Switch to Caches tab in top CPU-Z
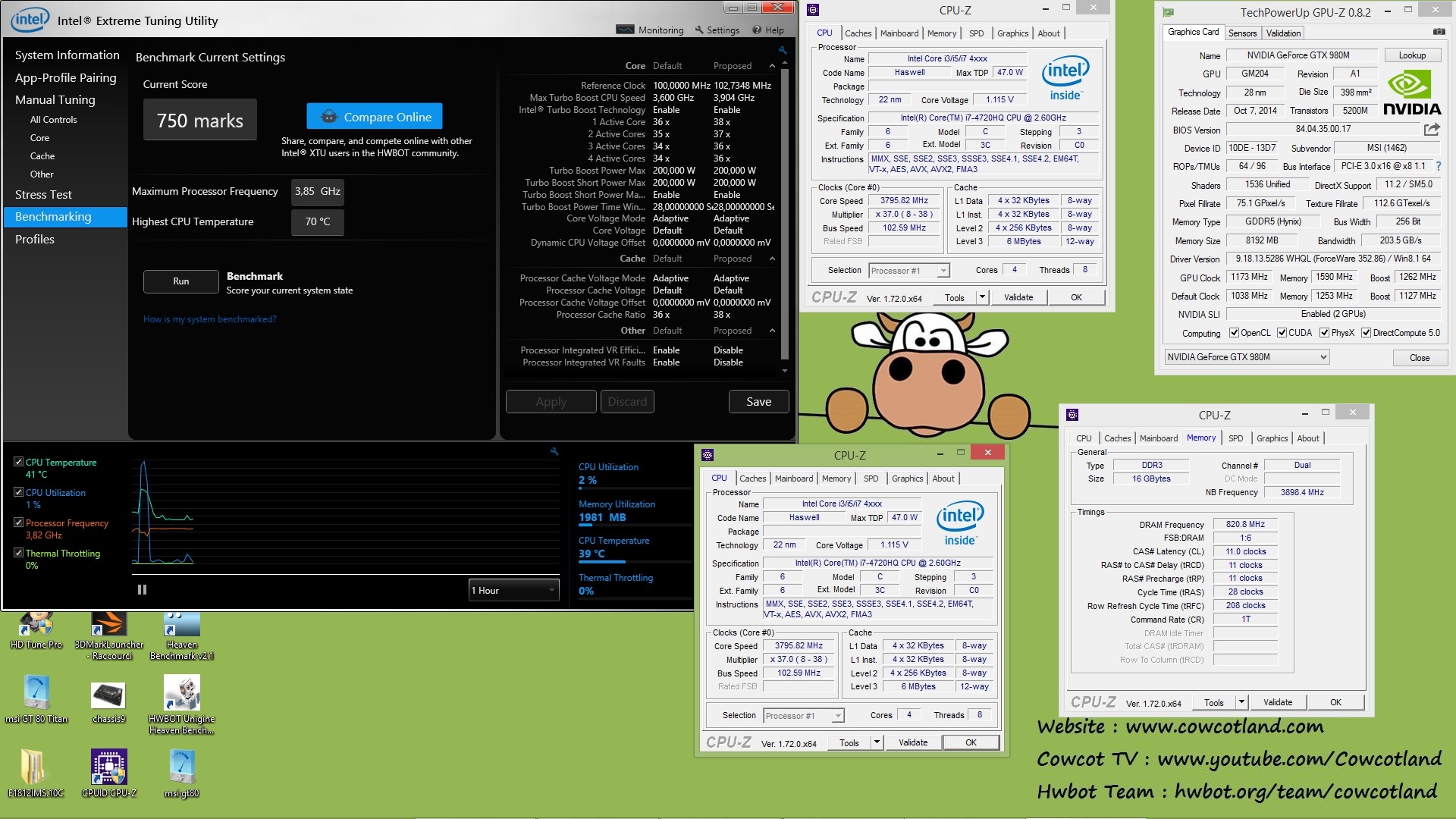The width and height of the screenshot is (1456, 819). [858, 33]
